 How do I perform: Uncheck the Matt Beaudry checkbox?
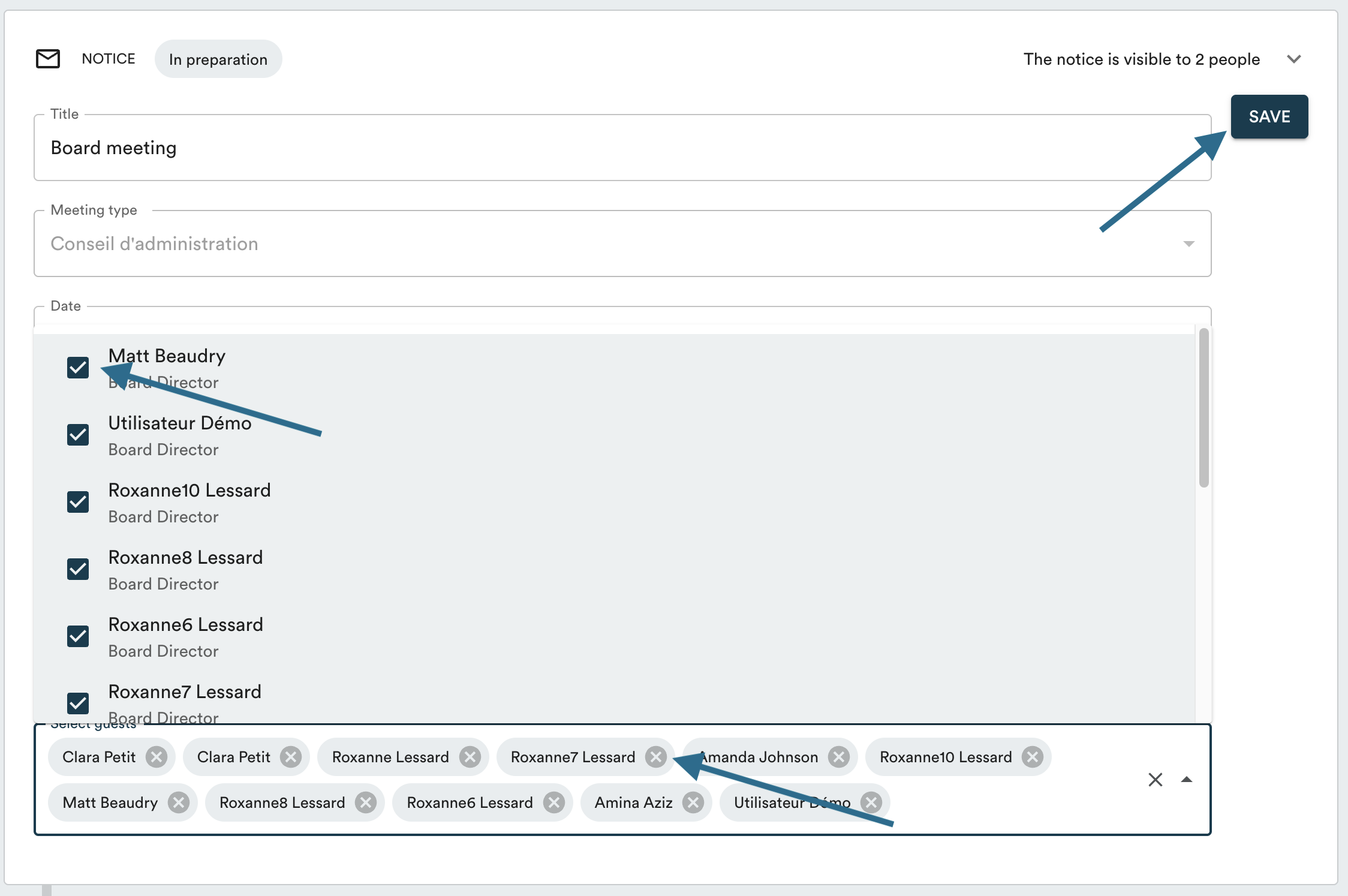coord(78,368)
